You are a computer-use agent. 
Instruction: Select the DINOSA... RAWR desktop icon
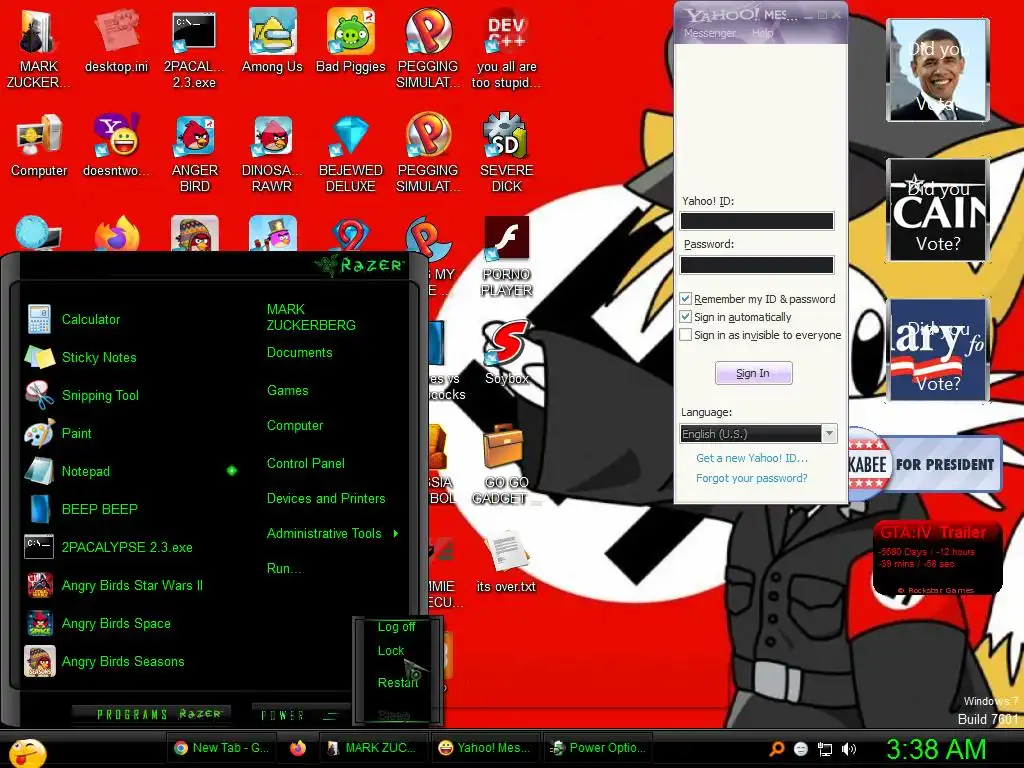272,153
